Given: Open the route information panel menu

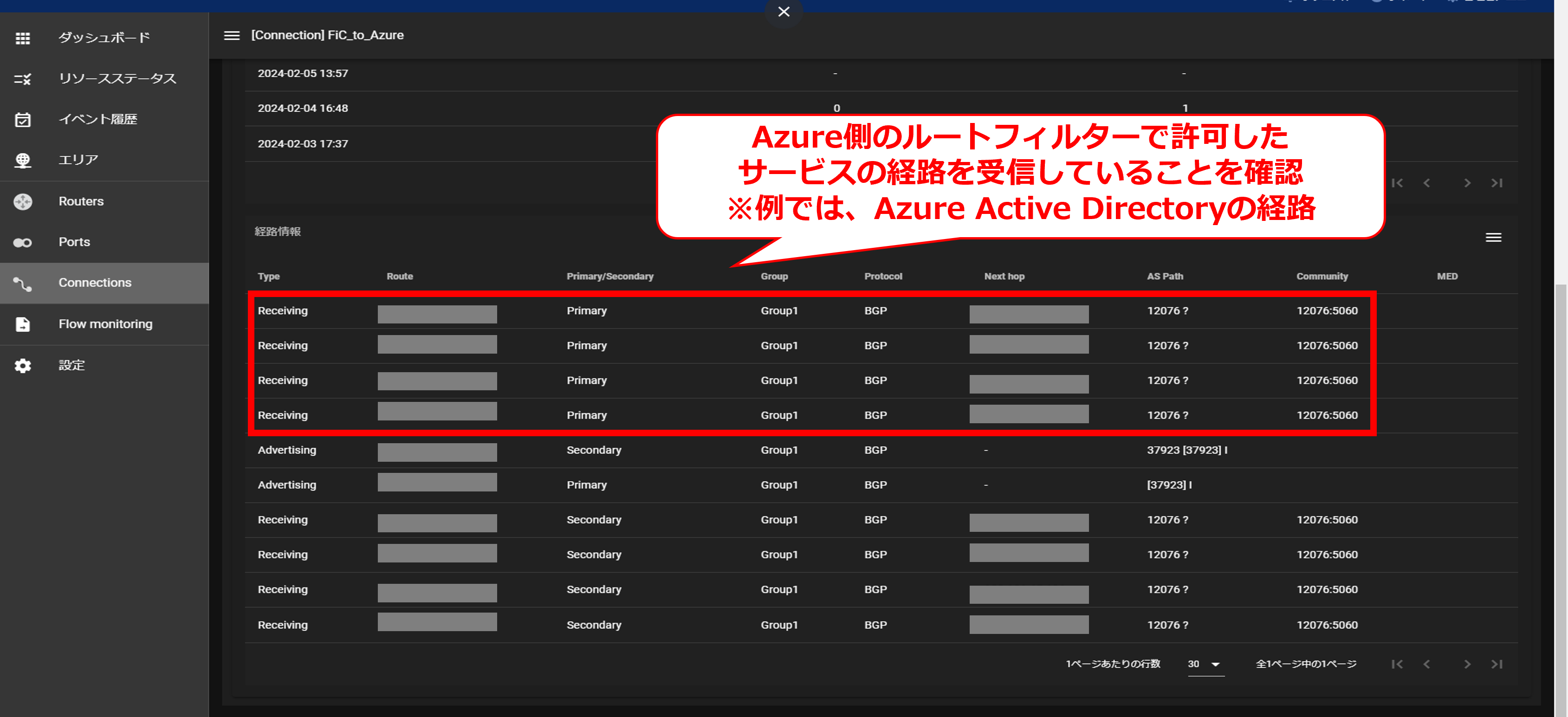Looking at the screenshot, I should (1493, 238).
